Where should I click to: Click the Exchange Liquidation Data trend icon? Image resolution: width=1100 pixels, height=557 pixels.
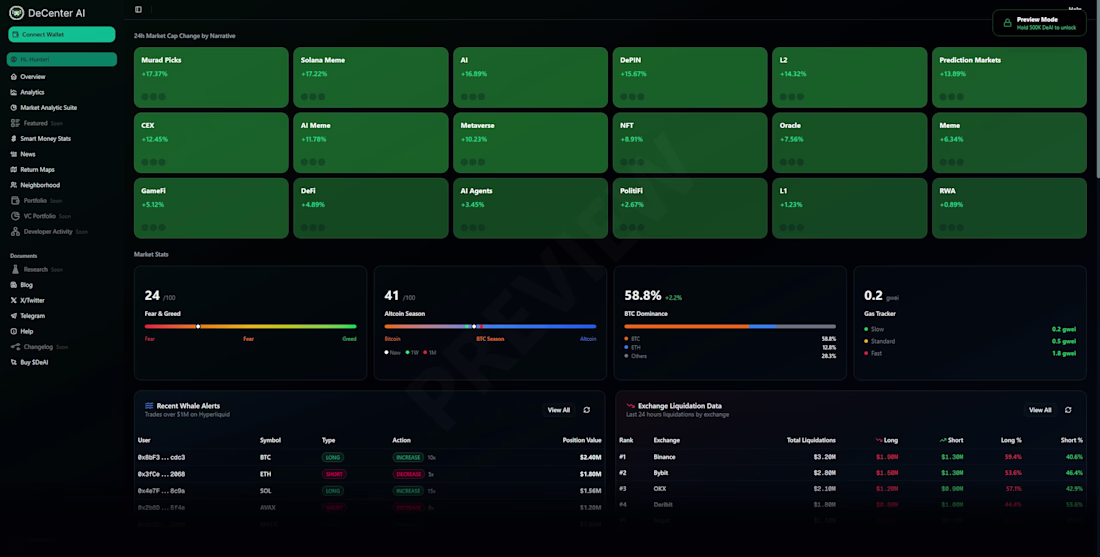[x=630, y=405]
